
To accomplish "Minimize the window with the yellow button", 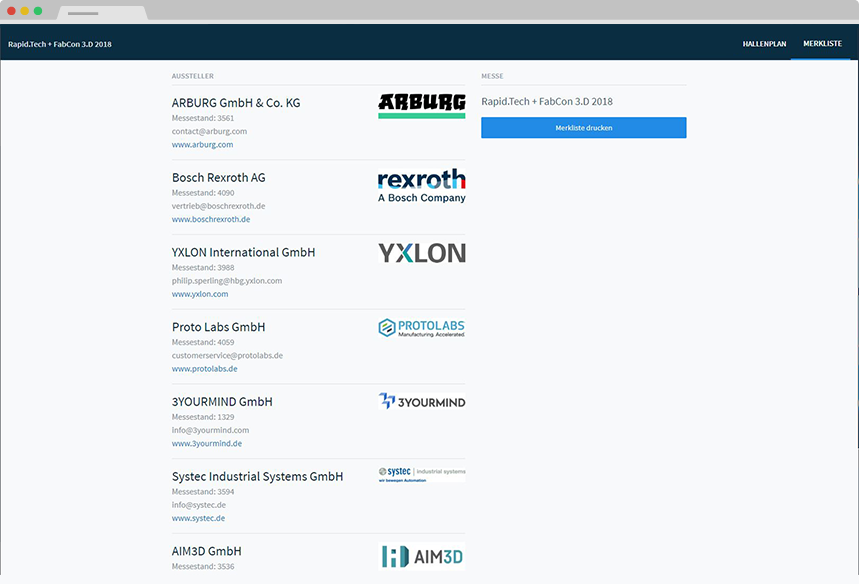I will (x=25, y=11).
